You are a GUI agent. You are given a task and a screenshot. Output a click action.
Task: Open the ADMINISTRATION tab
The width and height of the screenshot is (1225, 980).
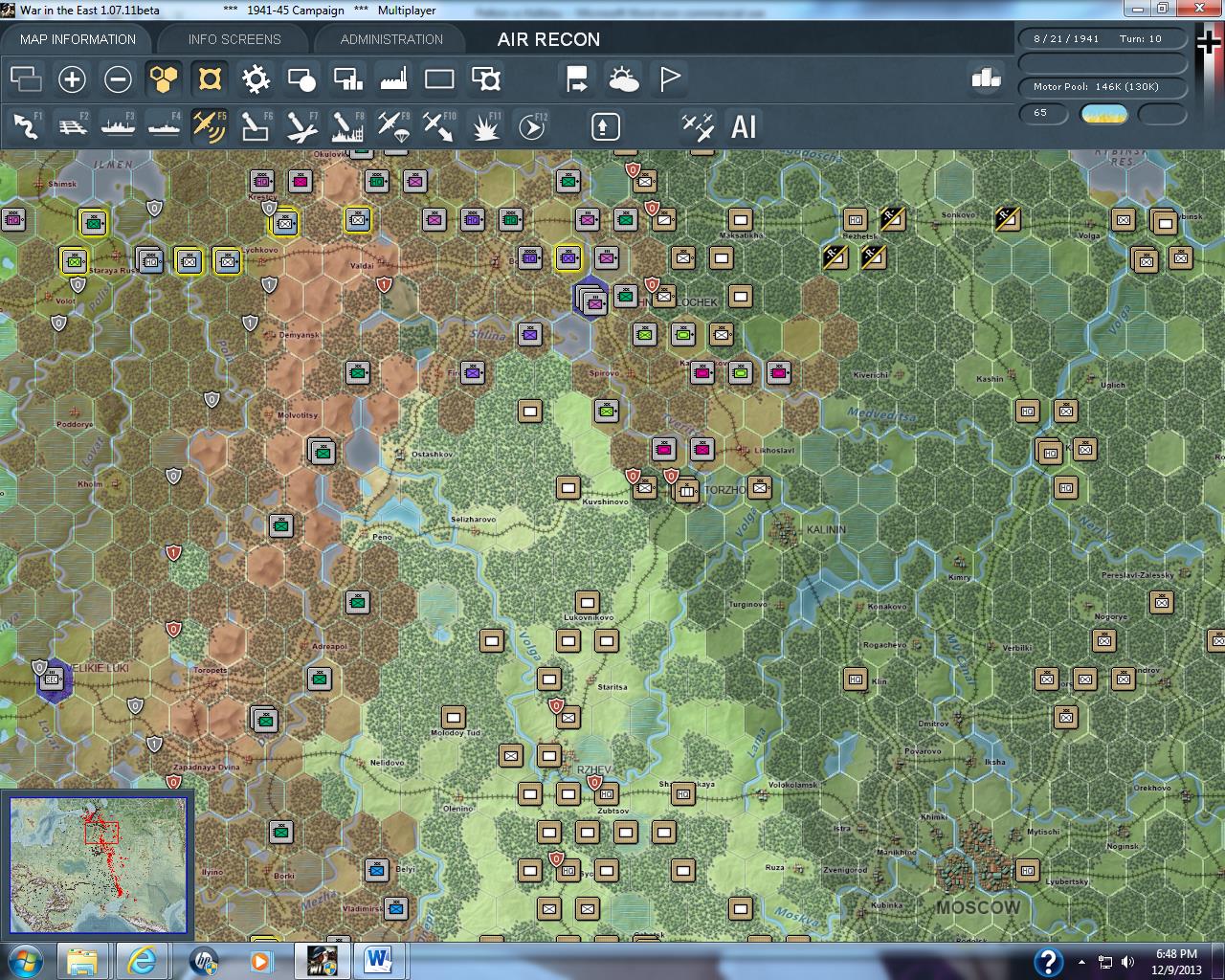tap(391, 39)
